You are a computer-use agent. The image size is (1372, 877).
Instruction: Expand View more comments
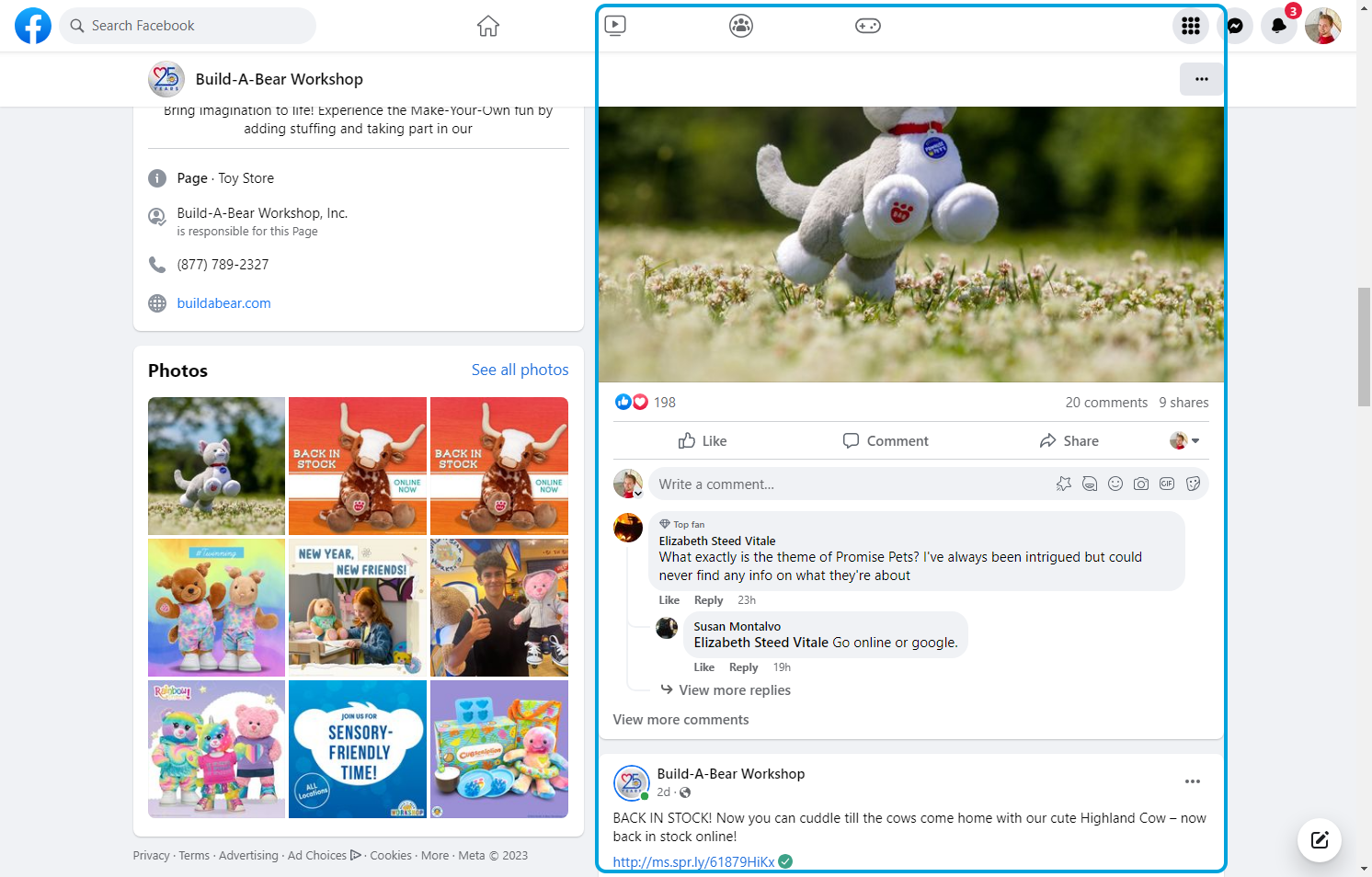(x=681, y=720)
